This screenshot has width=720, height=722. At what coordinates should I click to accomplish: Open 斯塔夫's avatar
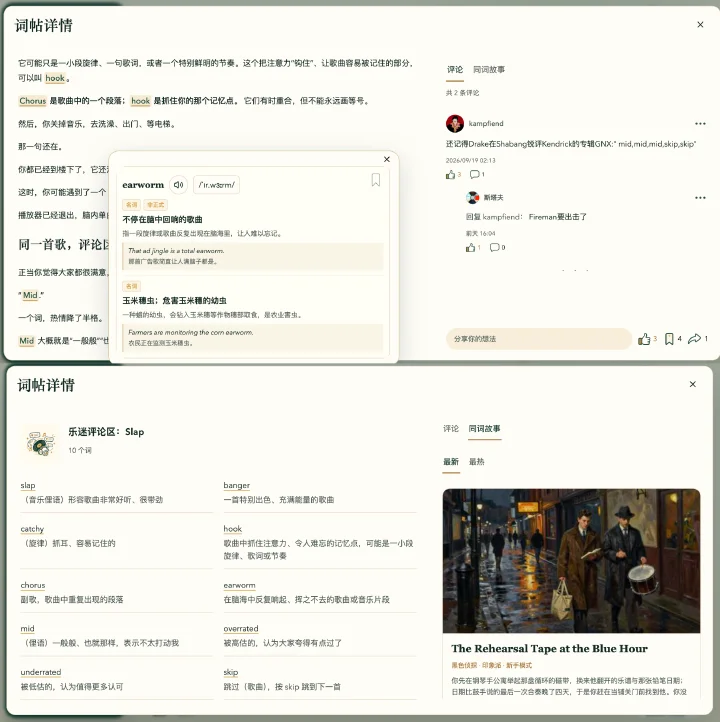pyautogui.click(x=472, y=198)
